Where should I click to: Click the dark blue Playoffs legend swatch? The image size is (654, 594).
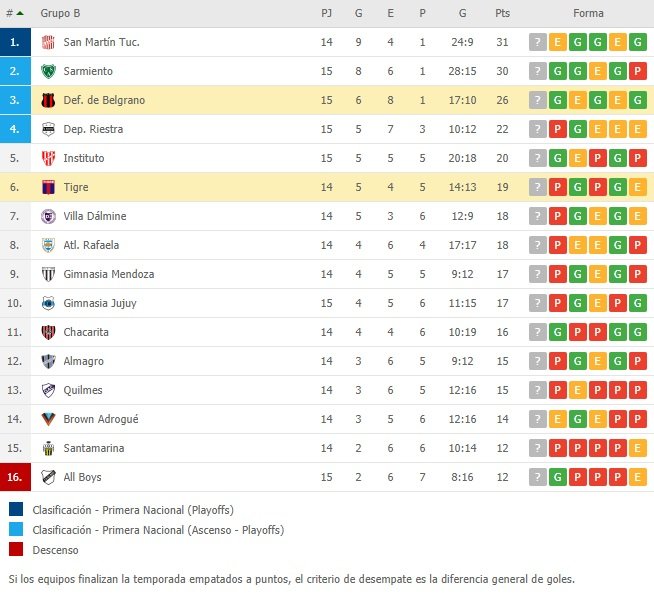pyautogui.click(x=16, y=509)
